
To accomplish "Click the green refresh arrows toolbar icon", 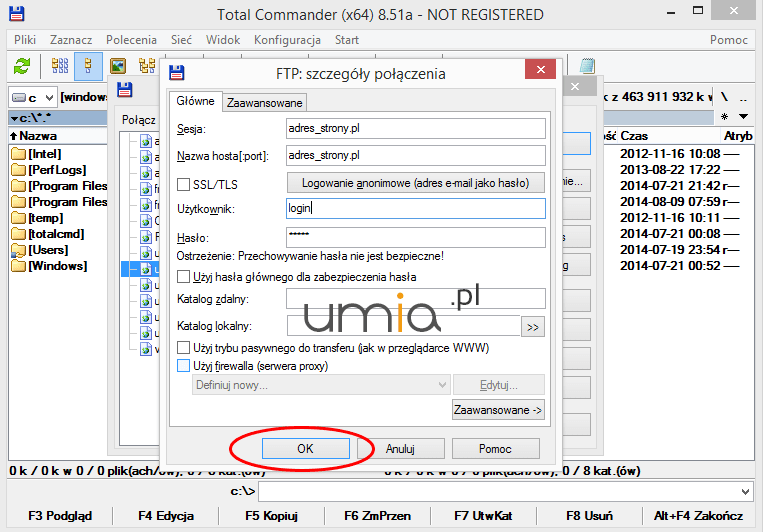I will pyautogui.click(x=22, y=66).
